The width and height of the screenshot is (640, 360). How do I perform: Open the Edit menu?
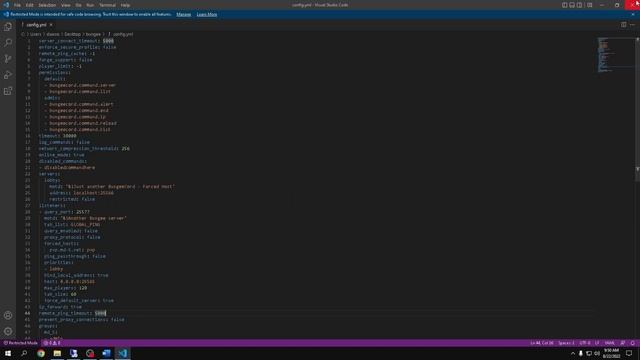click(29, 5)
